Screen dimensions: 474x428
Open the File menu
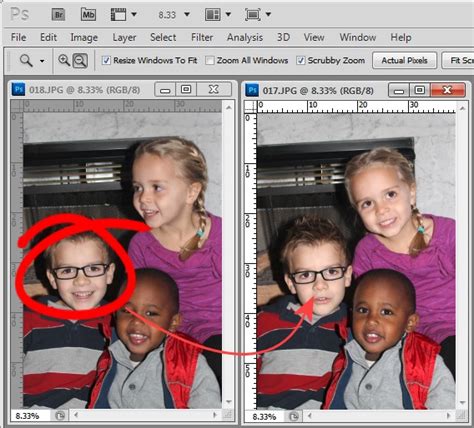[19, 37]
